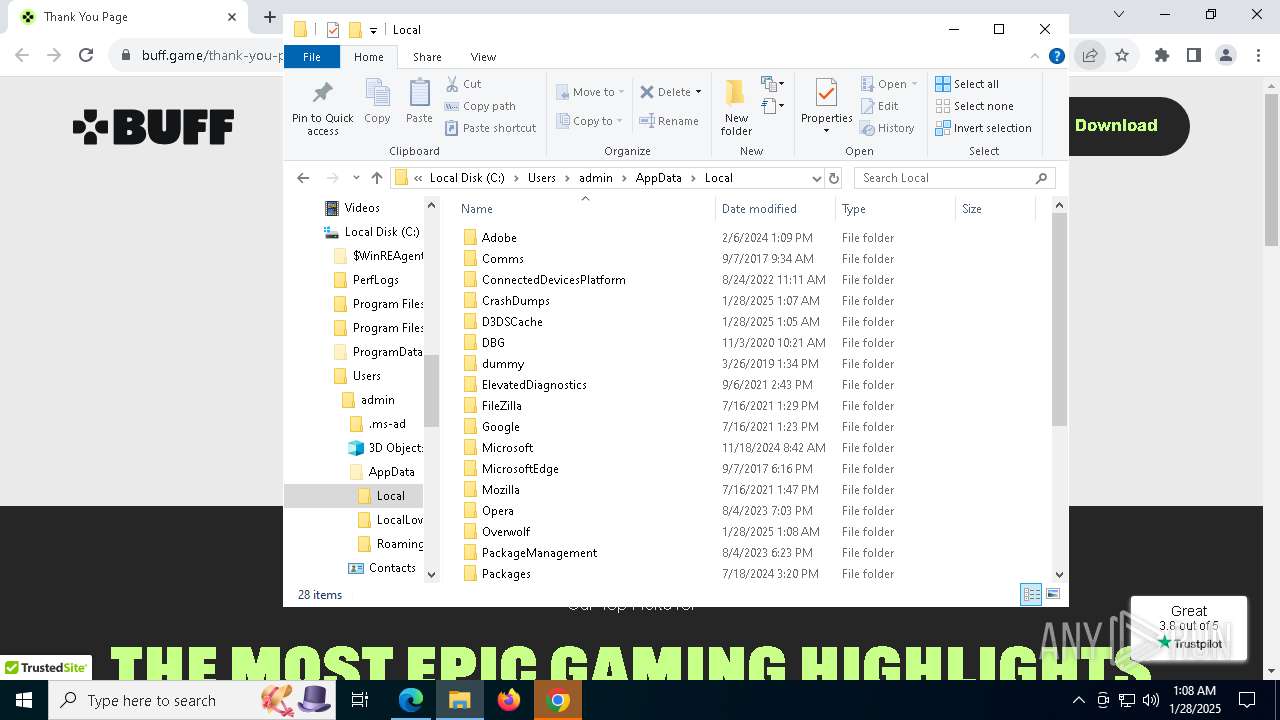Select the FileZilla folder
Viewport: 1280px width, 720px height.
[501, 406]
